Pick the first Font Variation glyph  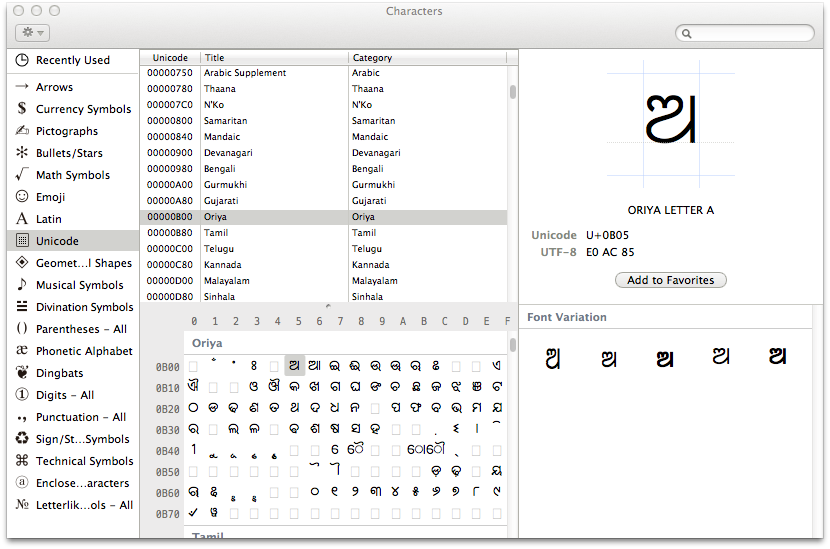click(x=551, y=358)
